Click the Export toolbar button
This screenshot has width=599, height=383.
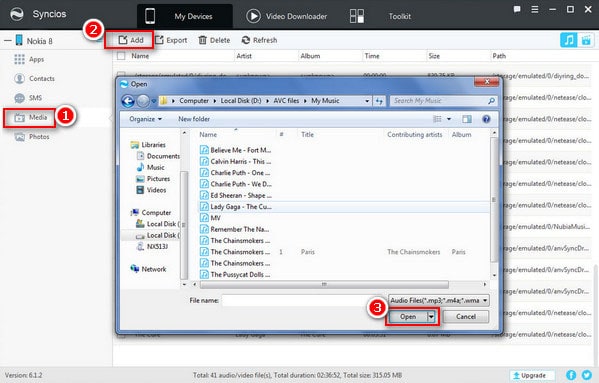tap(171, 40)
